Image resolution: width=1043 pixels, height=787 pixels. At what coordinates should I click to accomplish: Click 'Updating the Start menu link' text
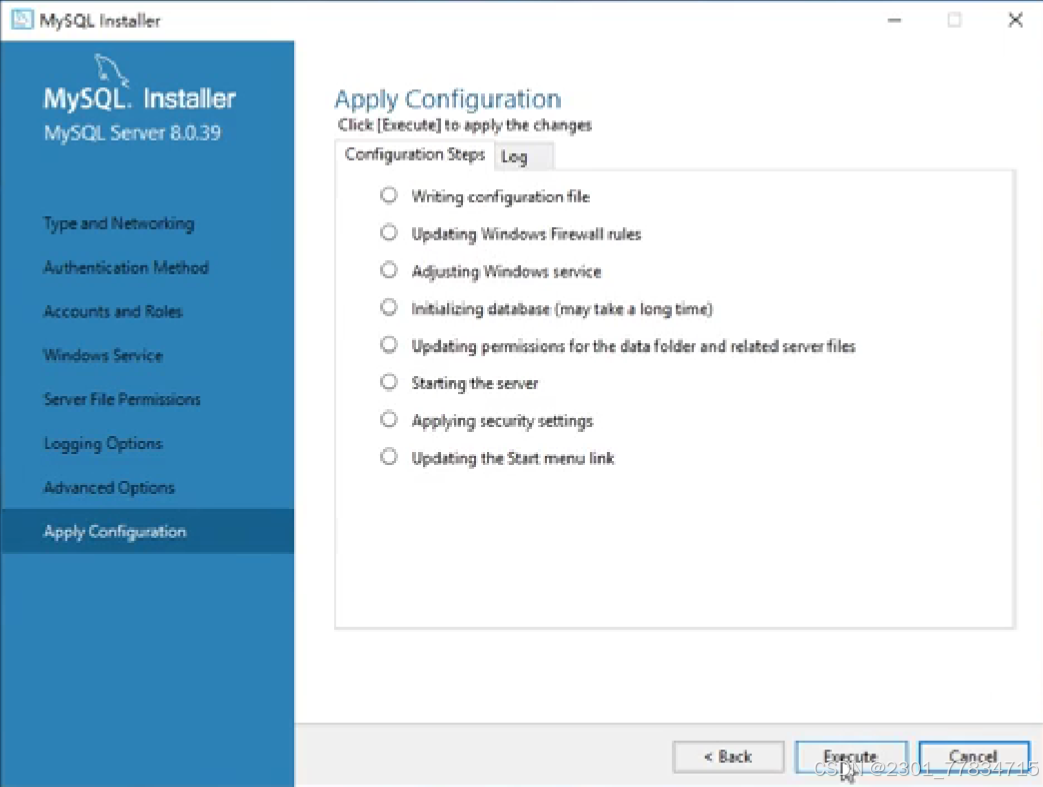[x=513, y=458]
